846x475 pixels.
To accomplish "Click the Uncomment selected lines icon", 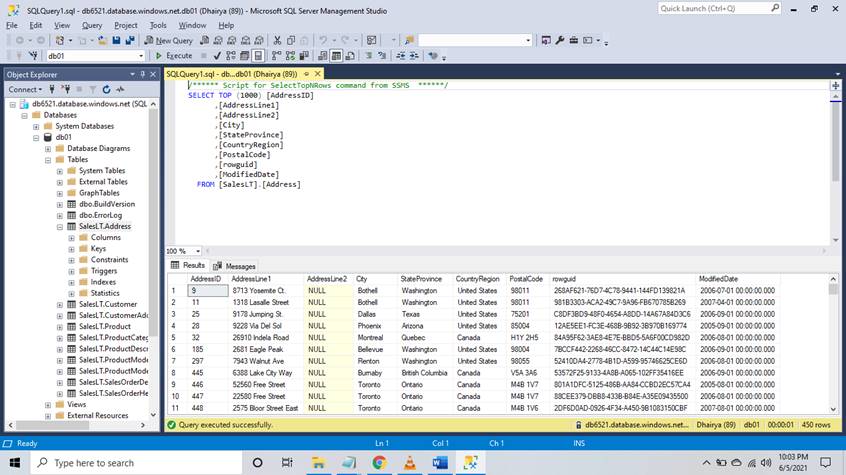I will click(382, 56).
